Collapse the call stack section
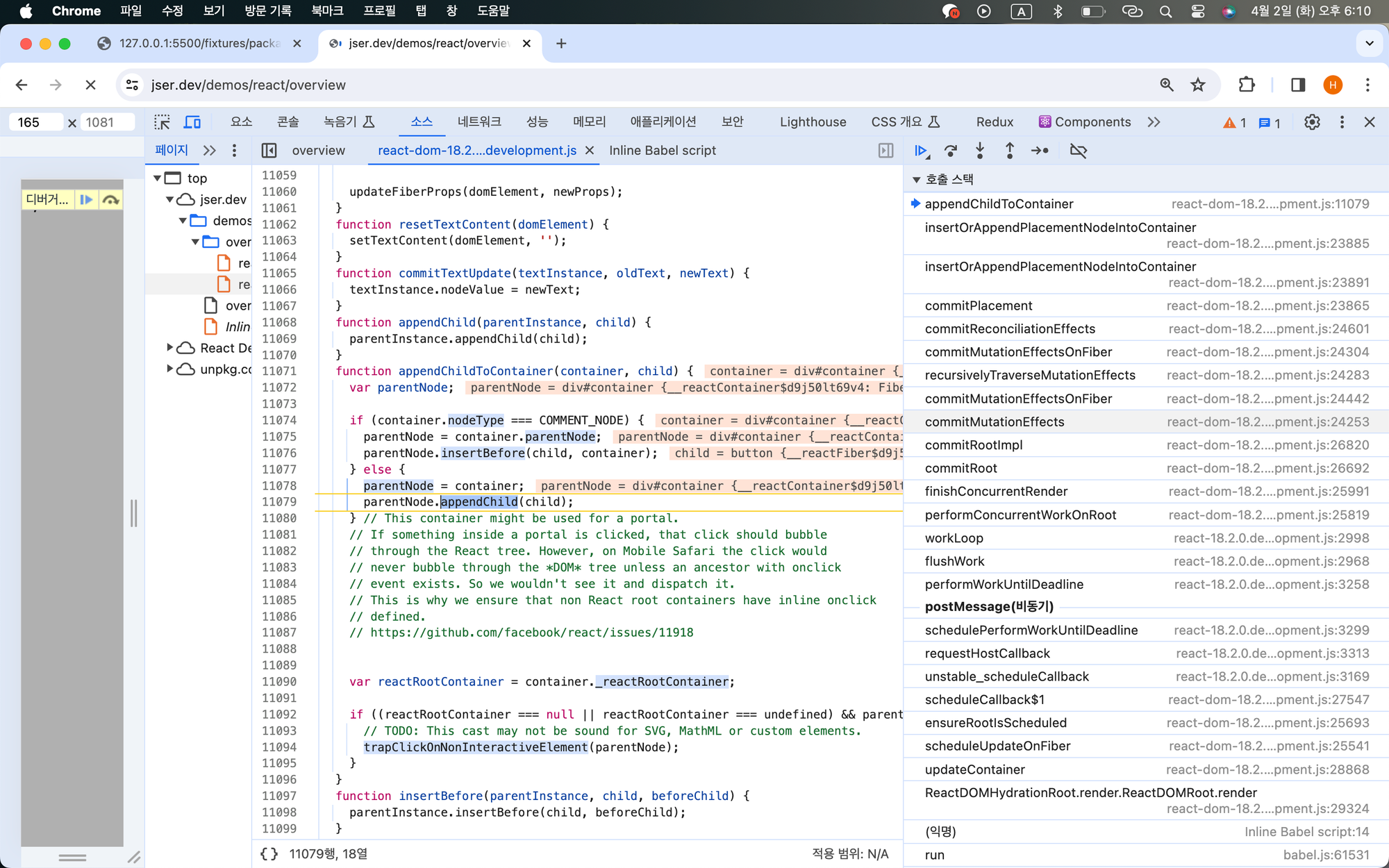 pyautogui.click(x=916, y=180)
